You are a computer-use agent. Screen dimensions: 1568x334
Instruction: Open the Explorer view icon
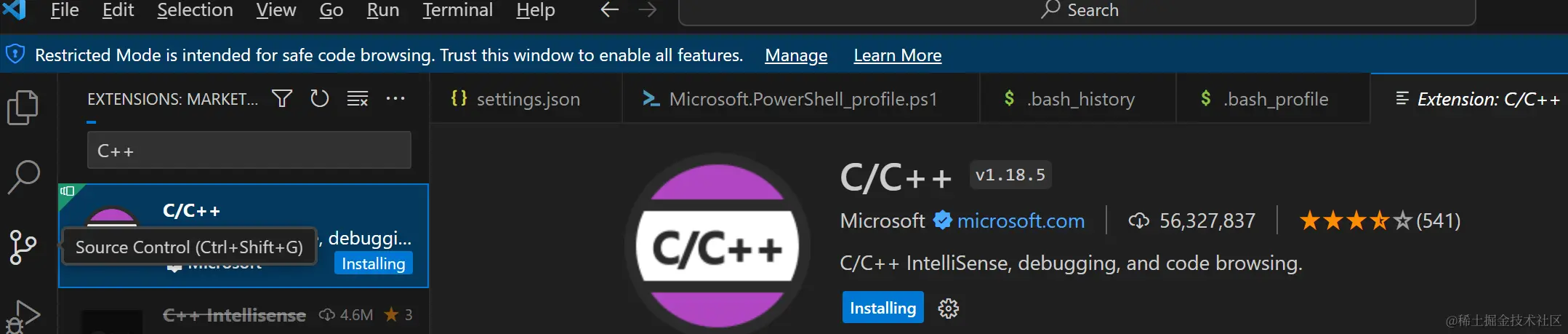(23, 108)
